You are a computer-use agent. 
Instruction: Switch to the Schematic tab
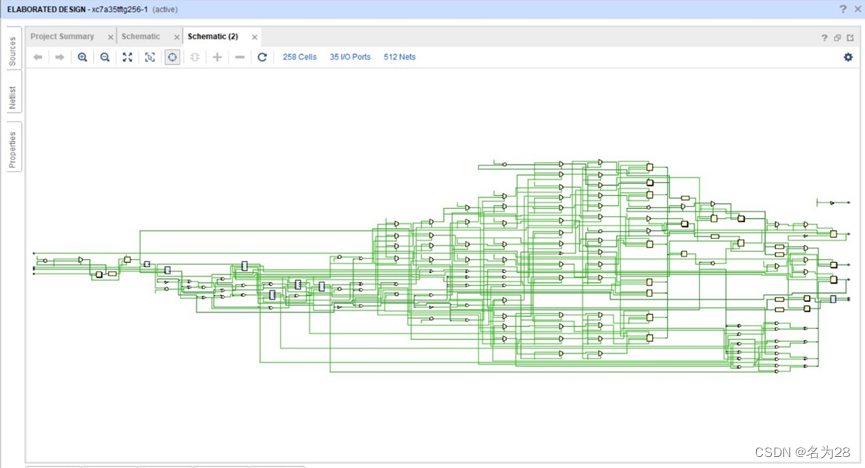tap(141, 36)
